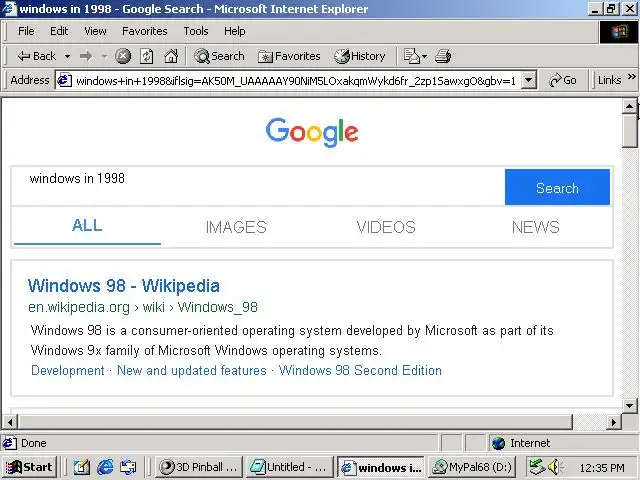This screenshot has width=640, height=480.
Task: Click the horizontal scrollbar thumb
Action: [295, 422]
